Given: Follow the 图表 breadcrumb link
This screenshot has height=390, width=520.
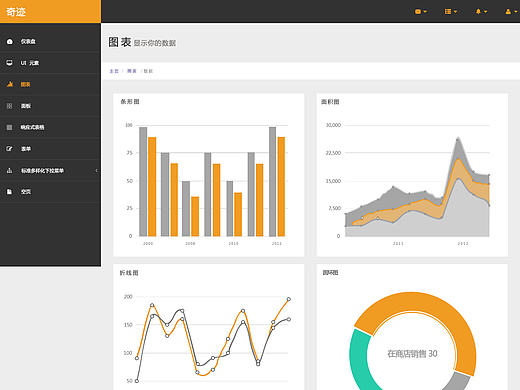Looking at the screenshot, I should click(132, 71).
